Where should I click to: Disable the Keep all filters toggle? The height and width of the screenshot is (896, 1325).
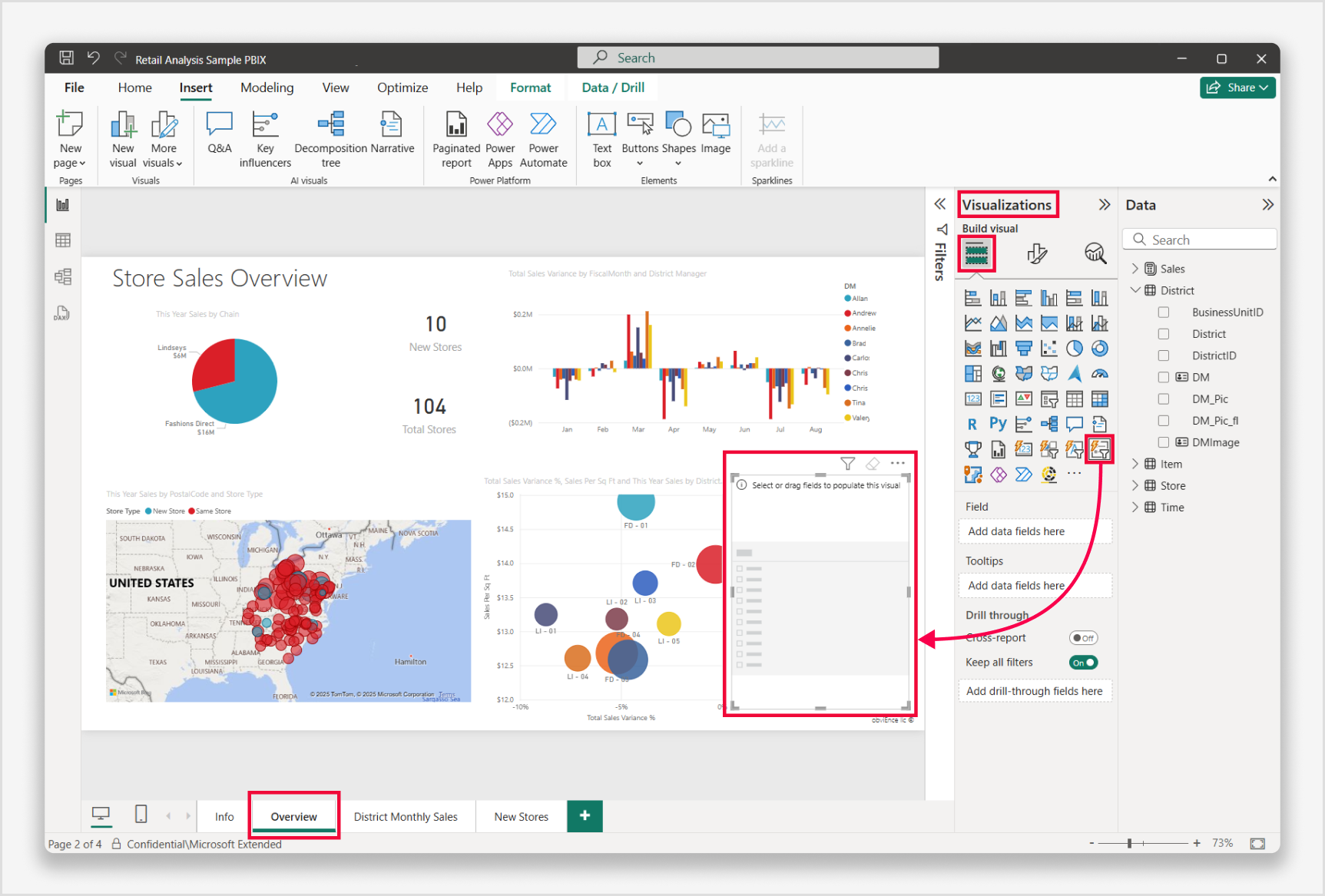point(1083,663)
